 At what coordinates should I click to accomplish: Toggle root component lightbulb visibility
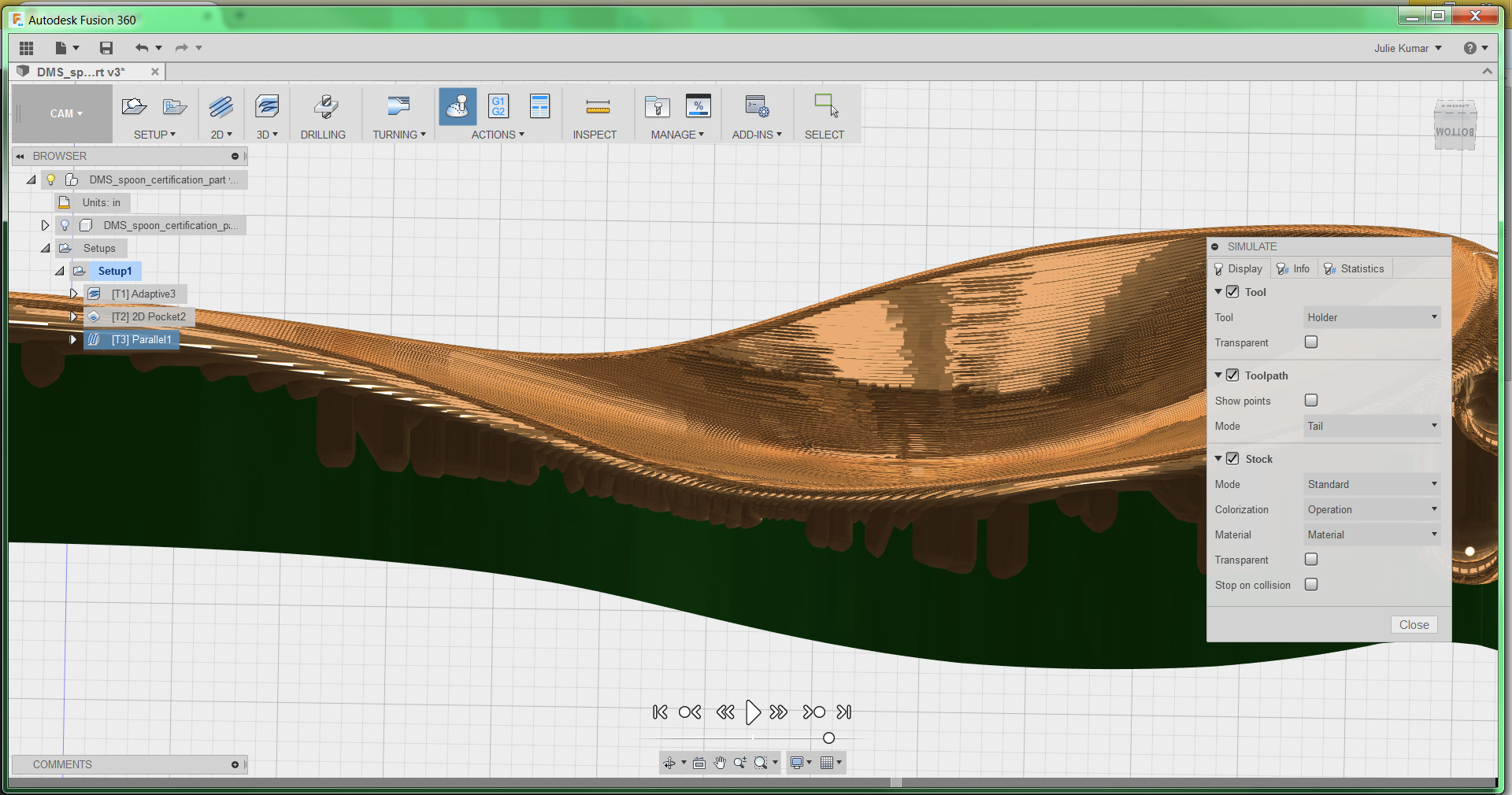[x=51, y=180]
